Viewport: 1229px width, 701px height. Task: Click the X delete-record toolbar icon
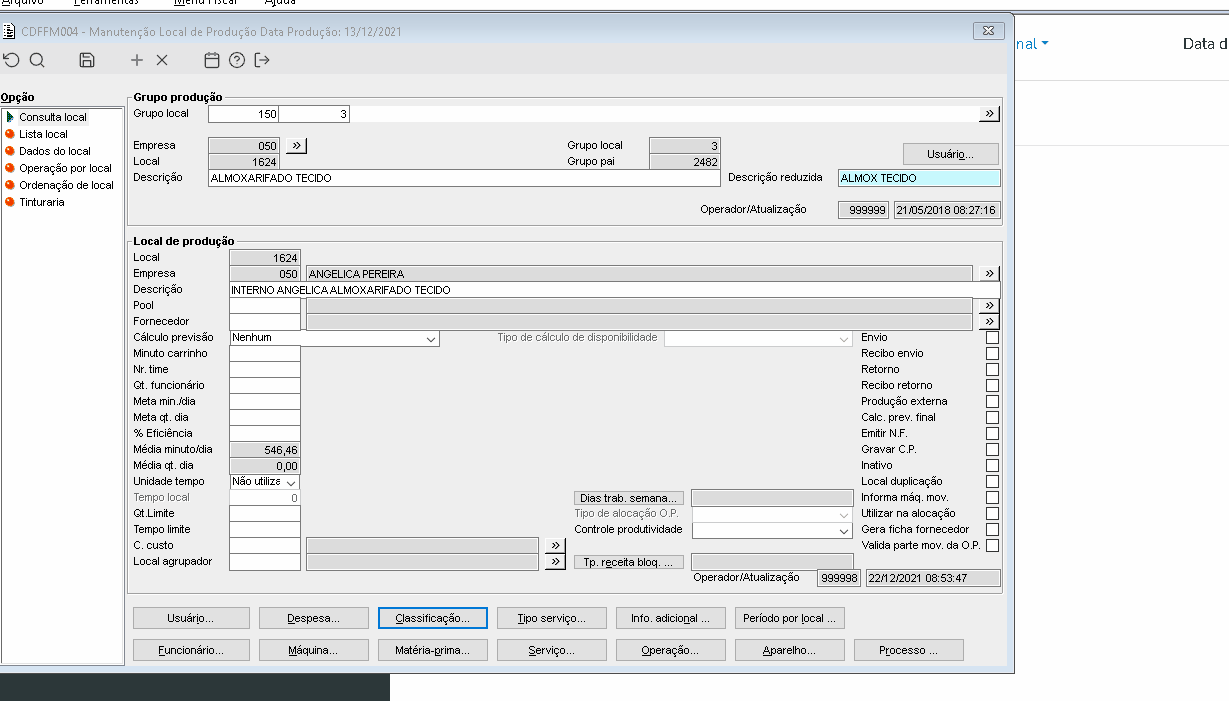[x=162, y=60]
